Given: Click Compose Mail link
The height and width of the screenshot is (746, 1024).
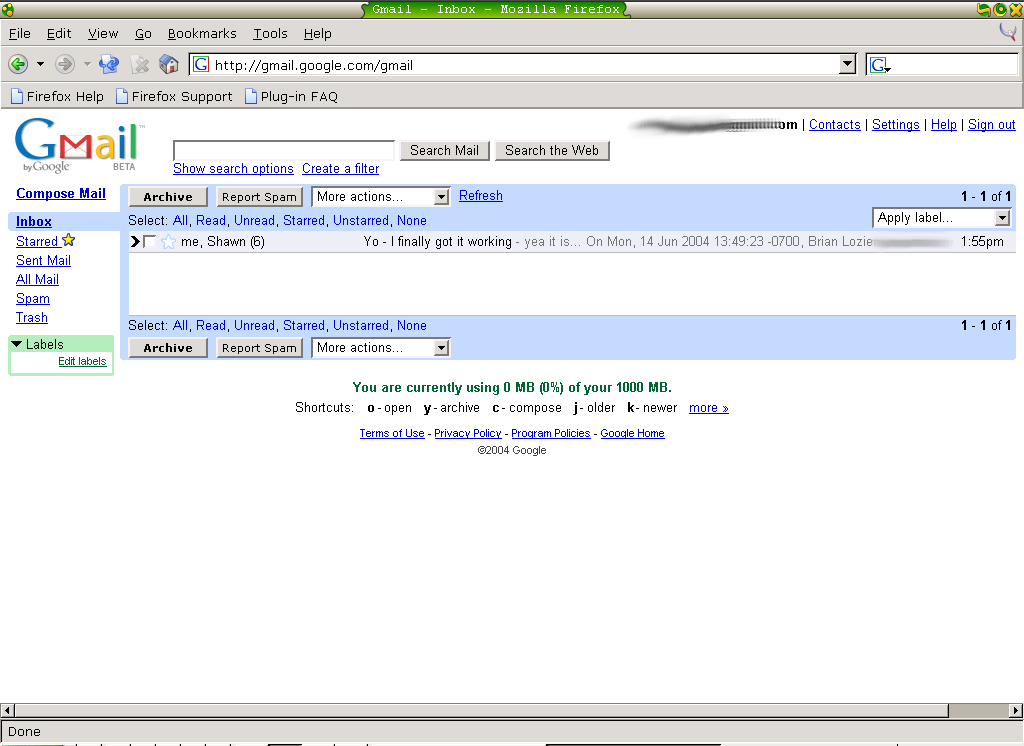Looking at the screenshot, I should tap(61, 193).
